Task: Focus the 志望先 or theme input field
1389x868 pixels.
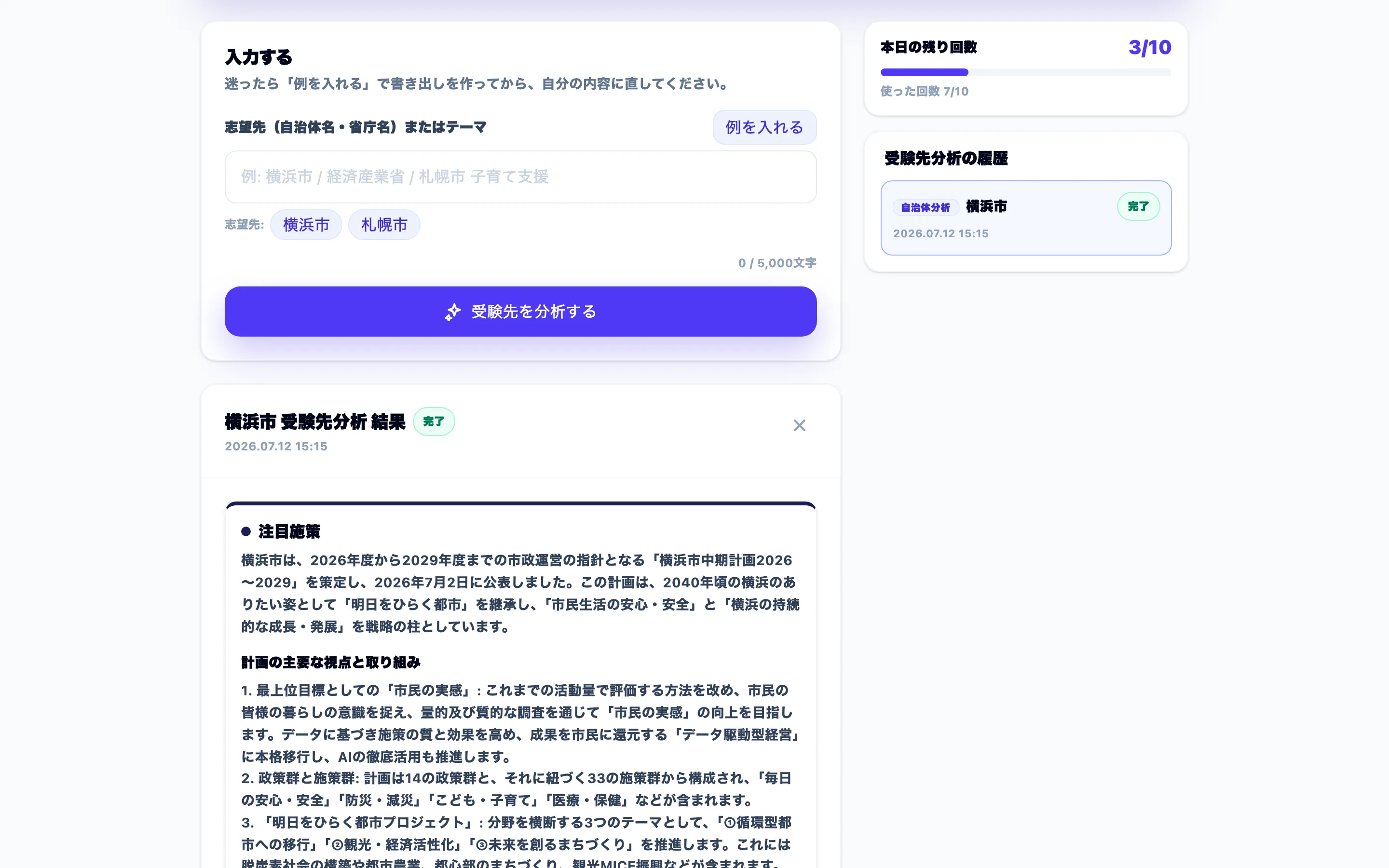Action: click(x=520, y=177)
